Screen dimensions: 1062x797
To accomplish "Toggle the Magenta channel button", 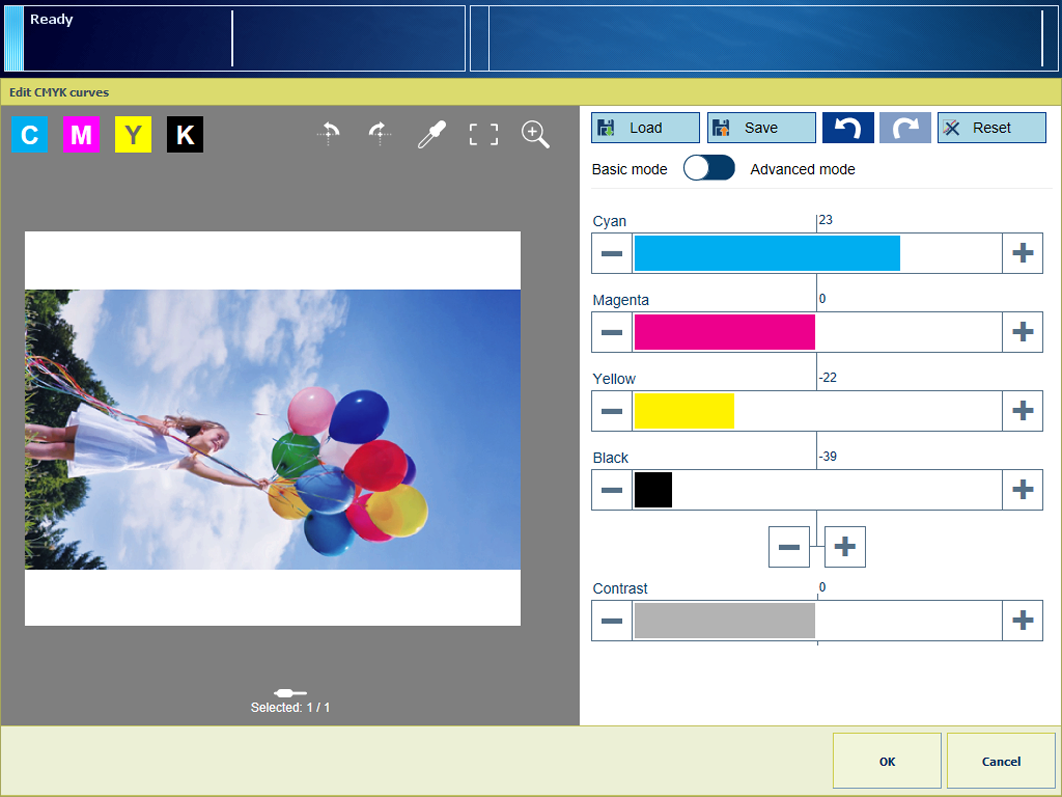I will click(81, 135).
